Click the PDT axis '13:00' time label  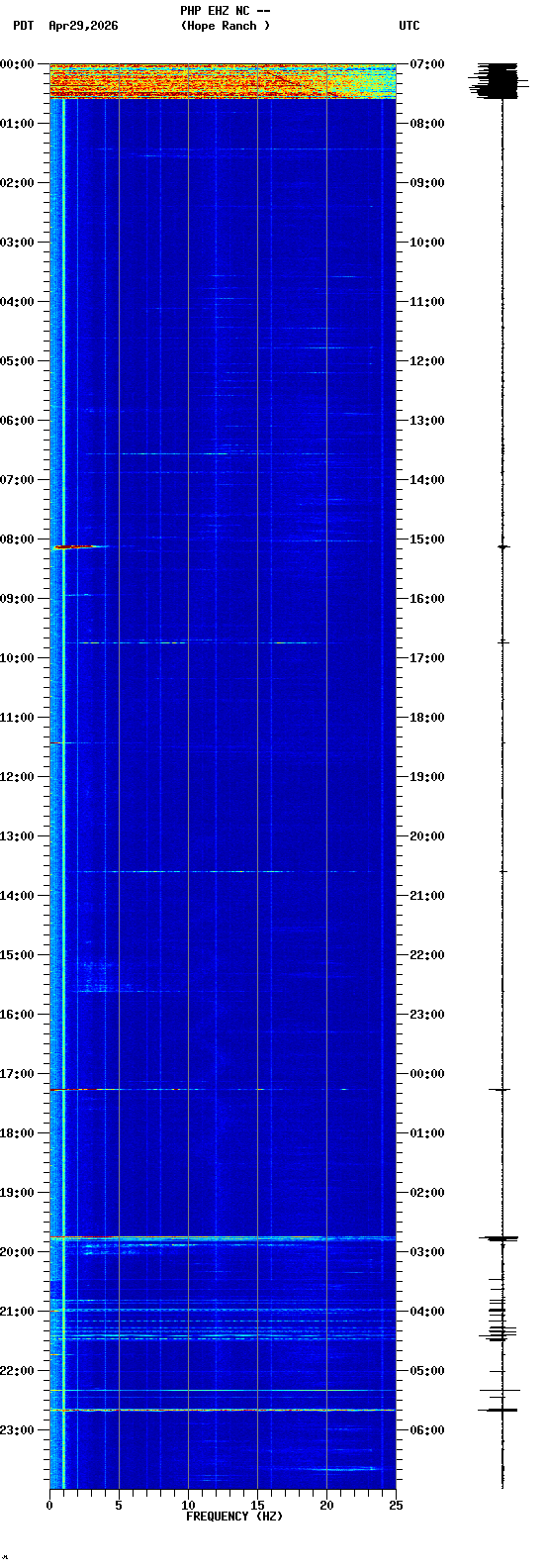point(17,836)
